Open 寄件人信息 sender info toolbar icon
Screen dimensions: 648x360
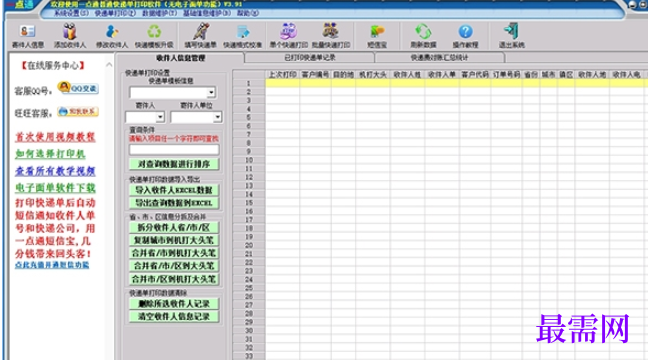(x=28, y=36)
